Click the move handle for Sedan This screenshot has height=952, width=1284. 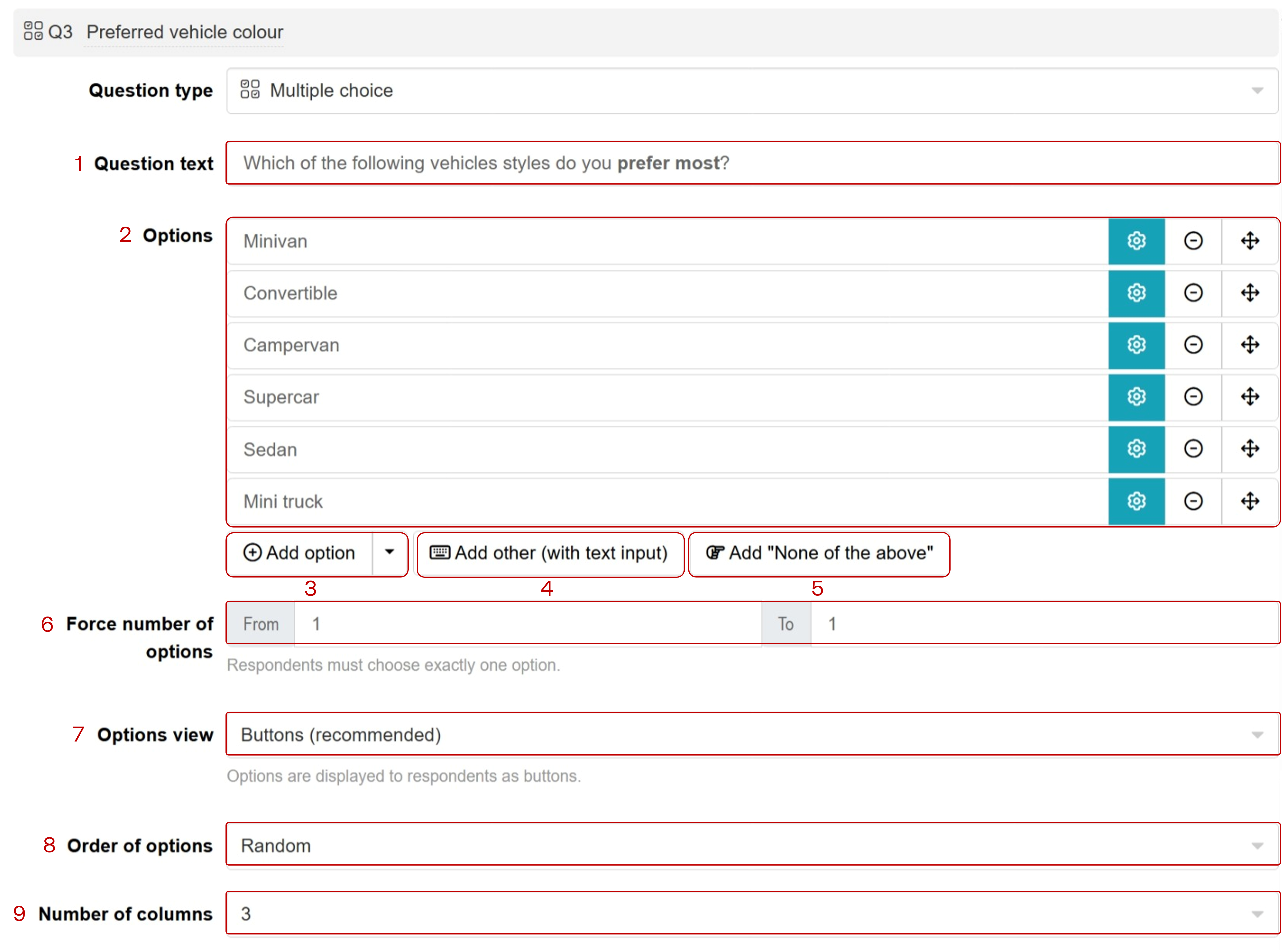1249,448
